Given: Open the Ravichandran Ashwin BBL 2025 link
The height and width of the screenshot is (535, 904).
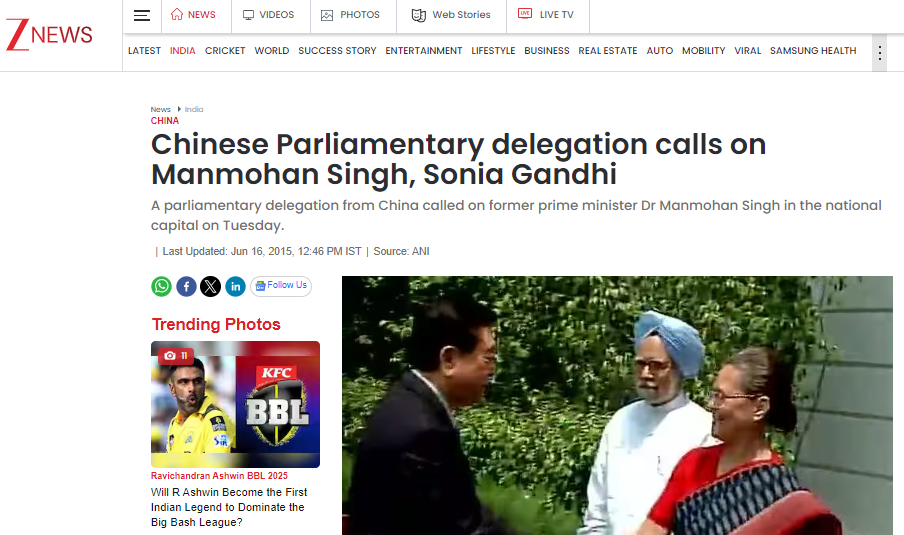Looking at the screenshot, I should tap(219, 476).
